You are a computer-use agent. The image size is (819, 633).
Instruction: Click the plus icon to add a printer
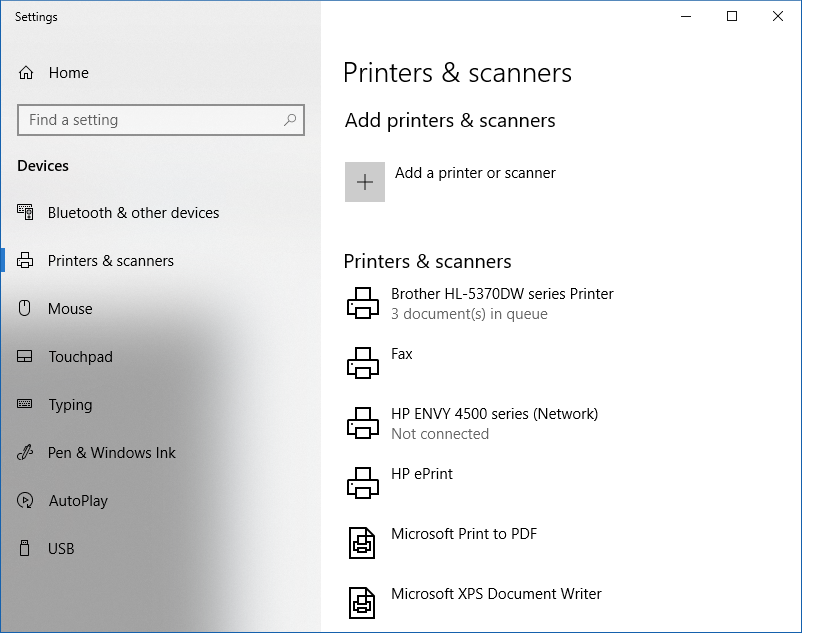tap(365, 182)
